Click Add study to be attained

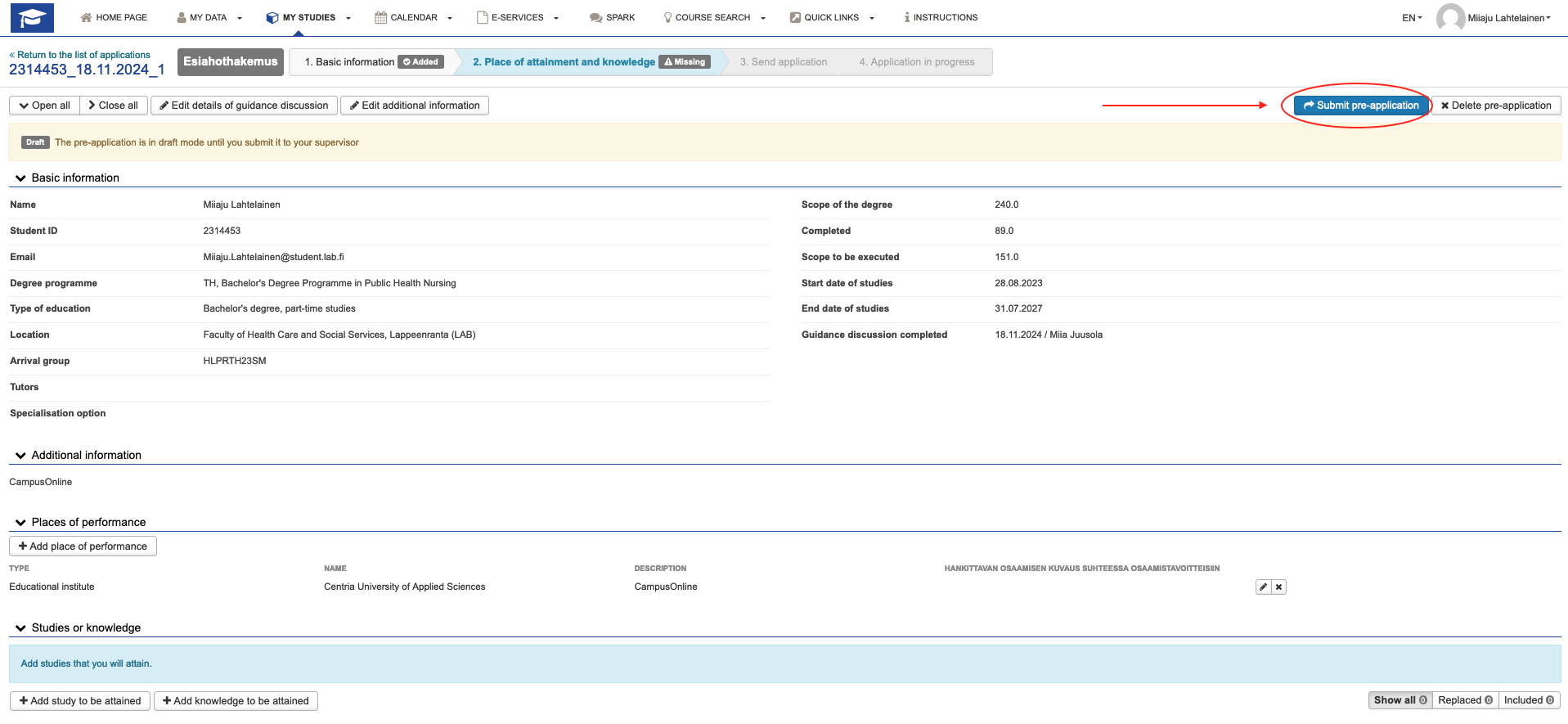click(80, 701)
